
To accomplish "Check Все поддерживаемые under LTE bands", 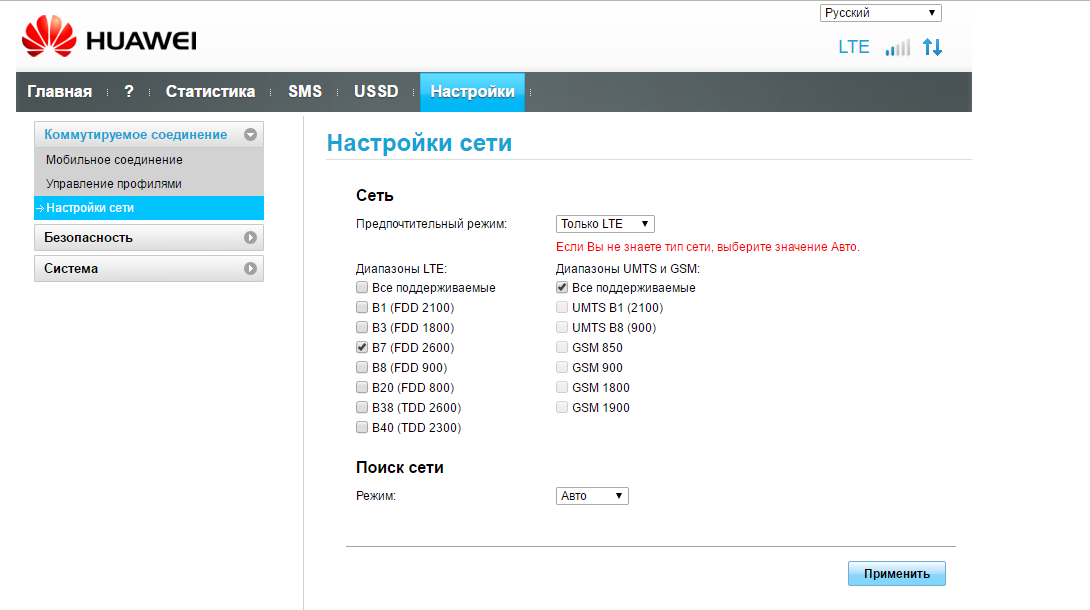I will 362,288.
